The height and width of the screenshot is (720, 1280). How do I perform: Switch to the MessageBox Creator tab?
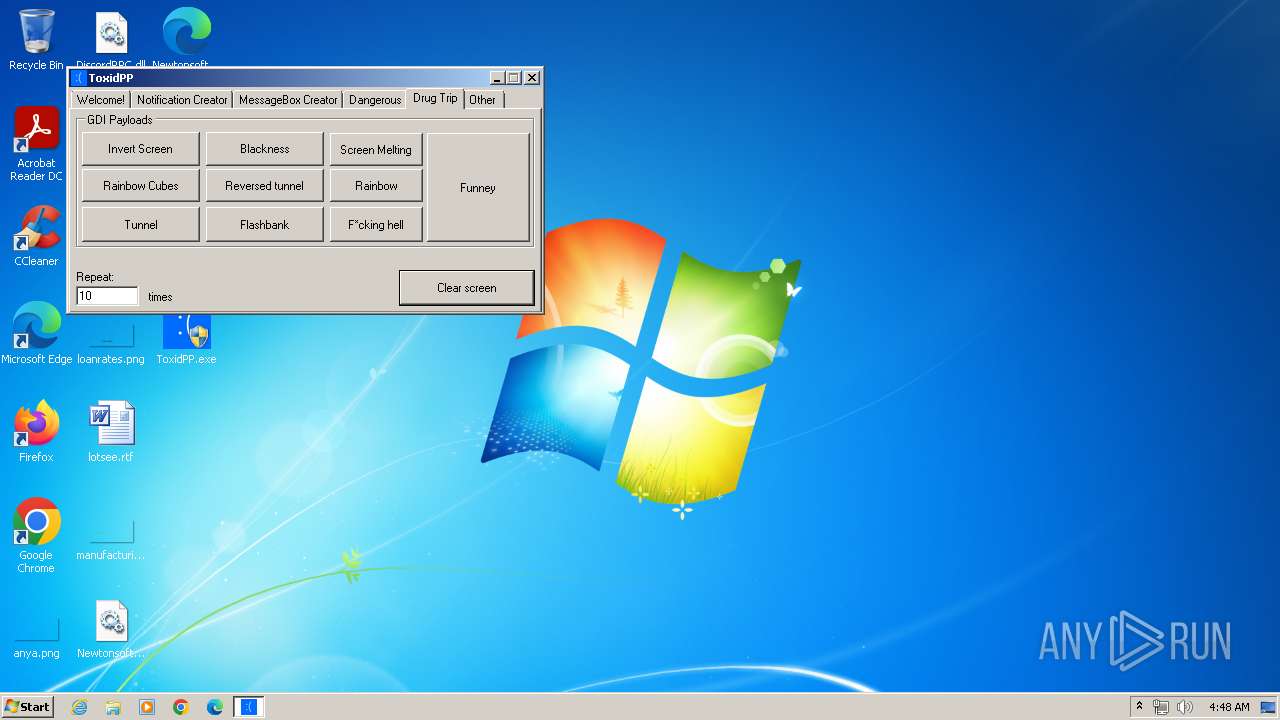click(x=288, y=99)
